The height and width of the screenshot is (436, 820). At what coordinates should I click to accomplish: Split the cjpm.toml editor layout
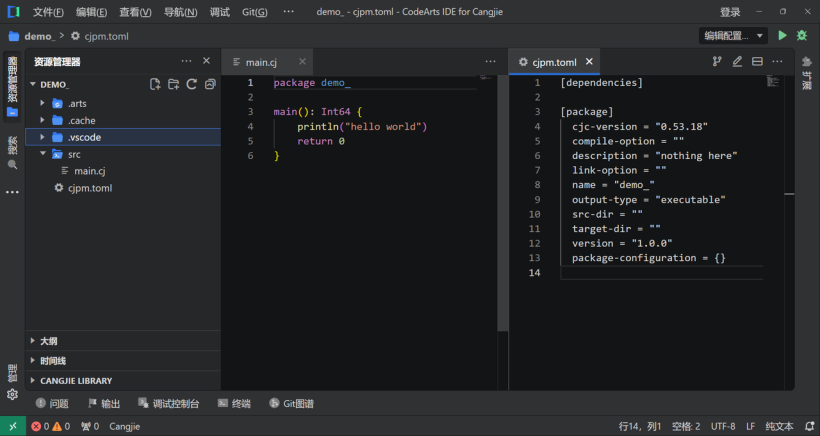[x=757, y=62]
